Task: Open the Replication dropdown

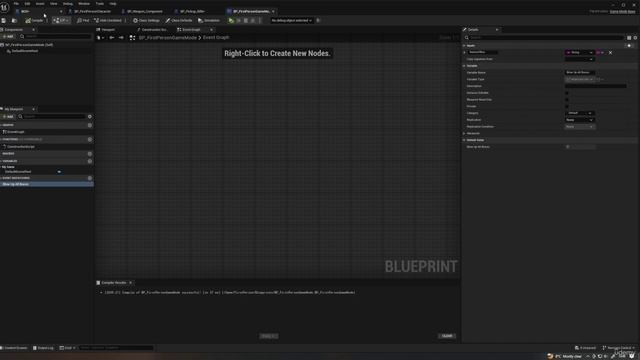Action: coord(579,120)
